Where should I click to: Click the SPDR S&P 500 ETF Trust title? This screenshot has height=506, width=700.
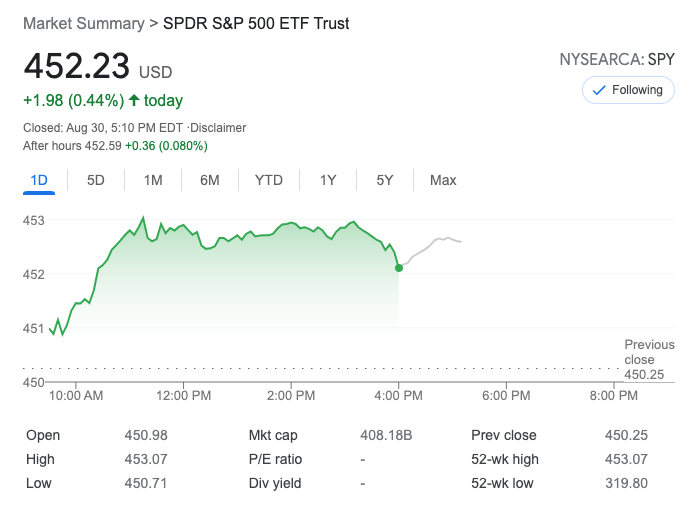(256, 23)
